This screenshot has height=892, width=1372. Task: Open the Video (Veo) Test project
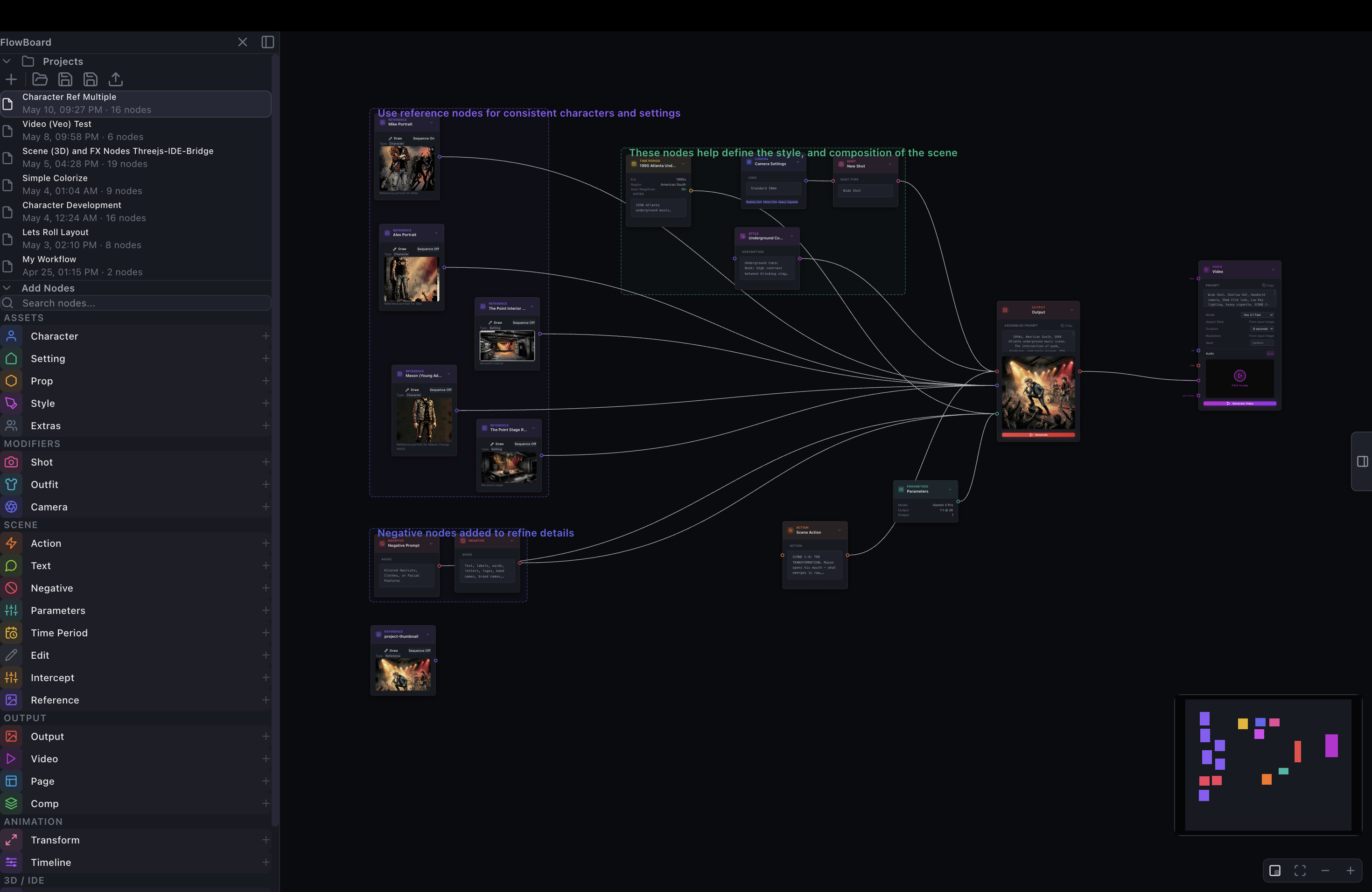coord(136,131)
